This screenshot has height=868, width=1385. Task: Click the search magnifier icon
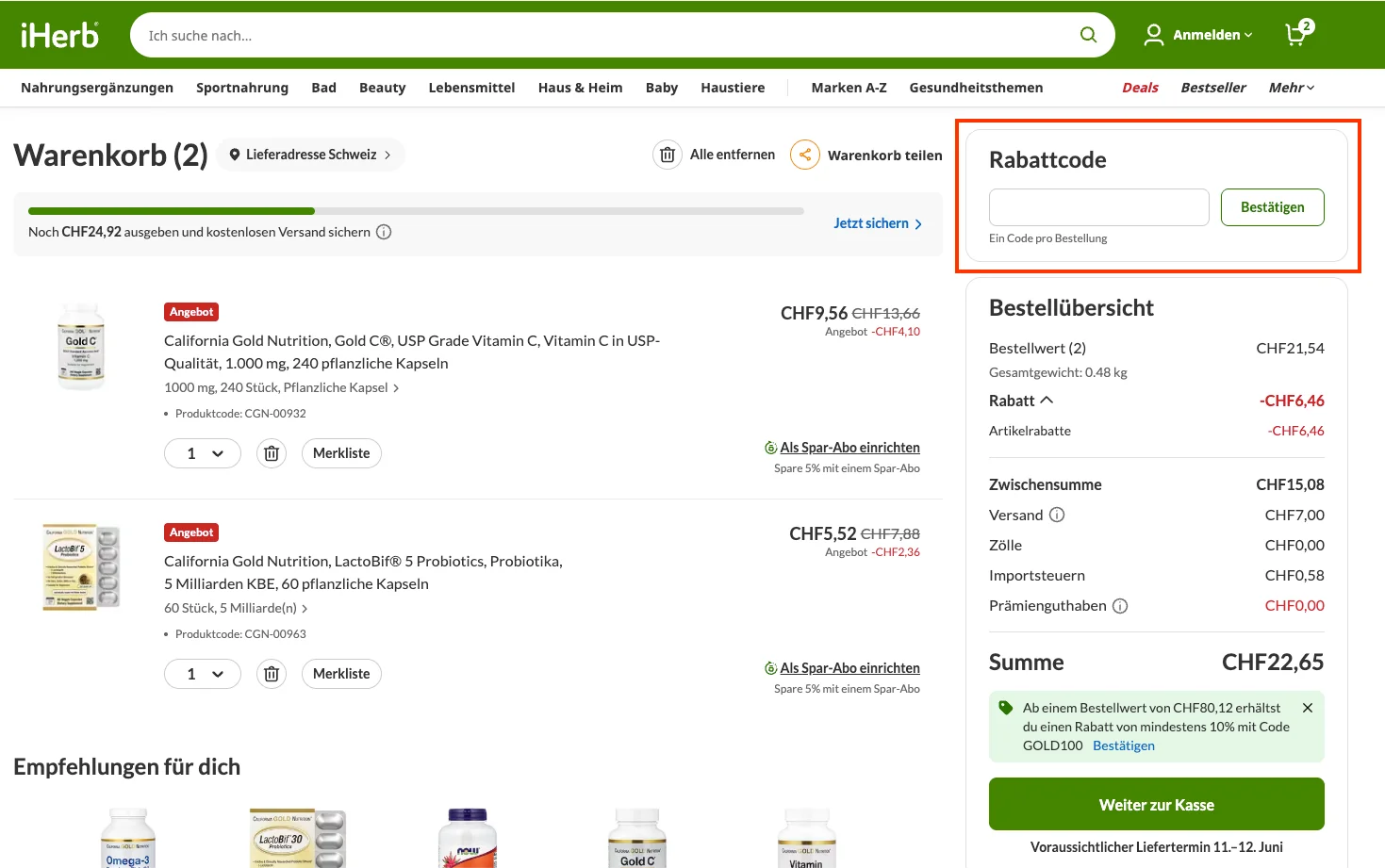click(x=1088, y=35)
